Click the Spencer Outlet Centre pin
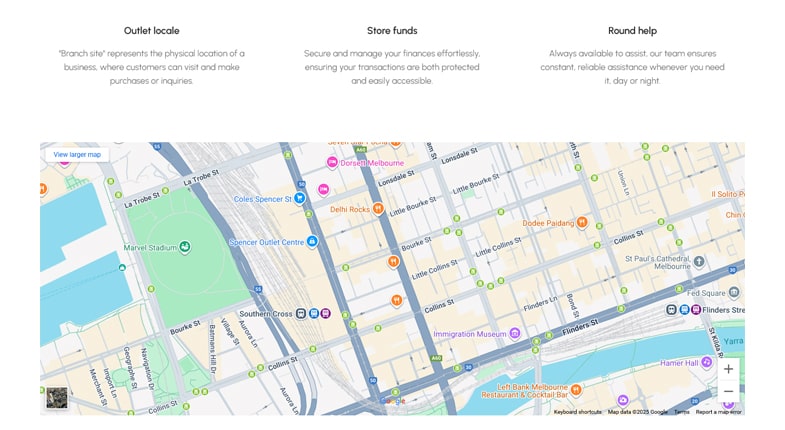 pyautogui.click(x=312, y=241)
